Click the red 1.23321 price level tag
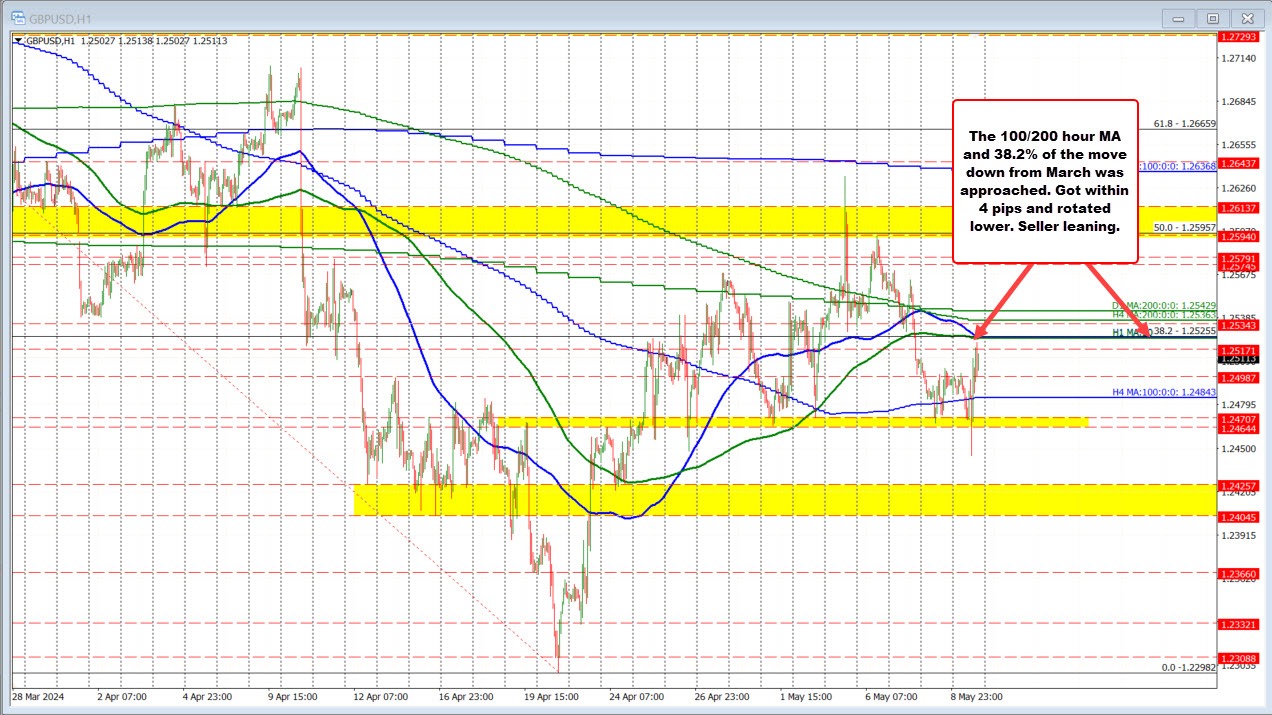Screen dimensions: 1272x715 click(1238, 624)
